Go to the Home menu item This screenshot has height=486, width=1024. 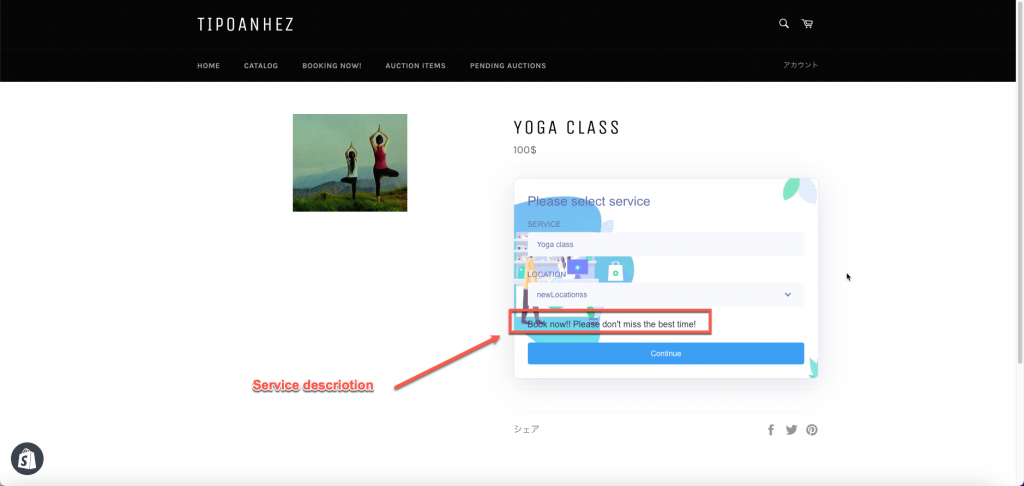[x=208, y=66]
